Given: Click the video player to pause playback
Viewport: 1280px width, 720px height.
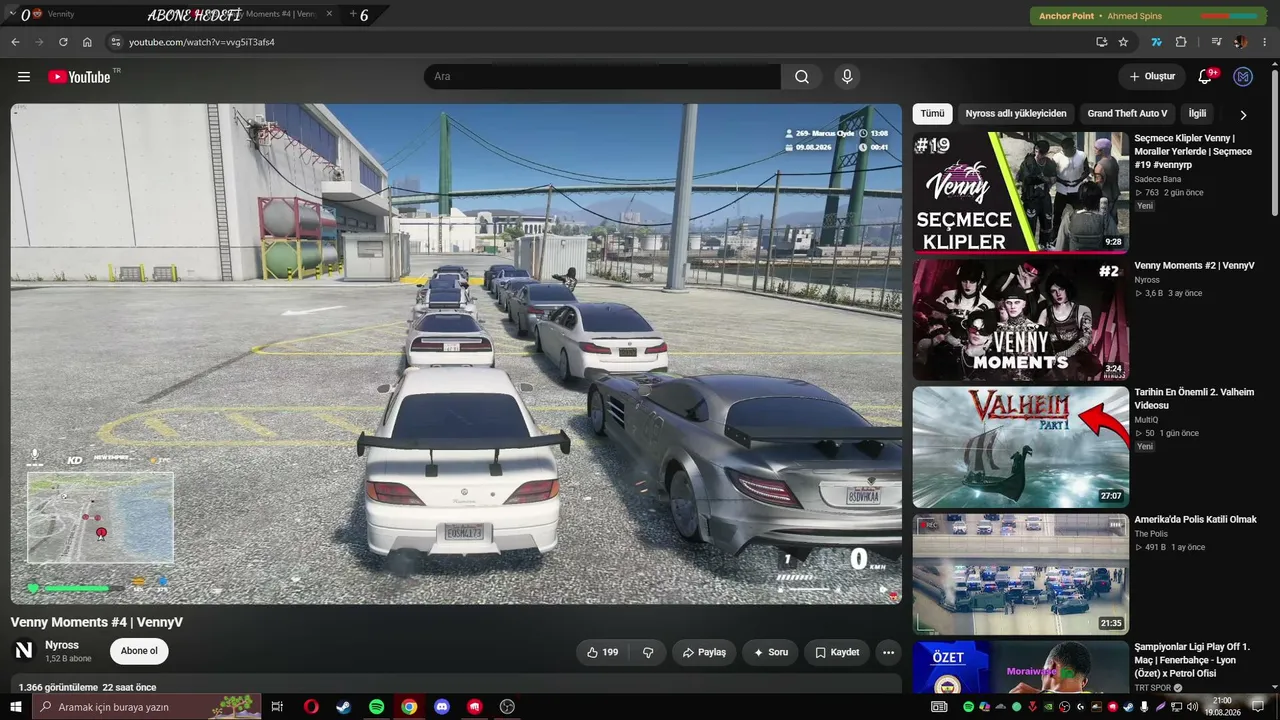Looking at the screenshot, I should [456, 354].
